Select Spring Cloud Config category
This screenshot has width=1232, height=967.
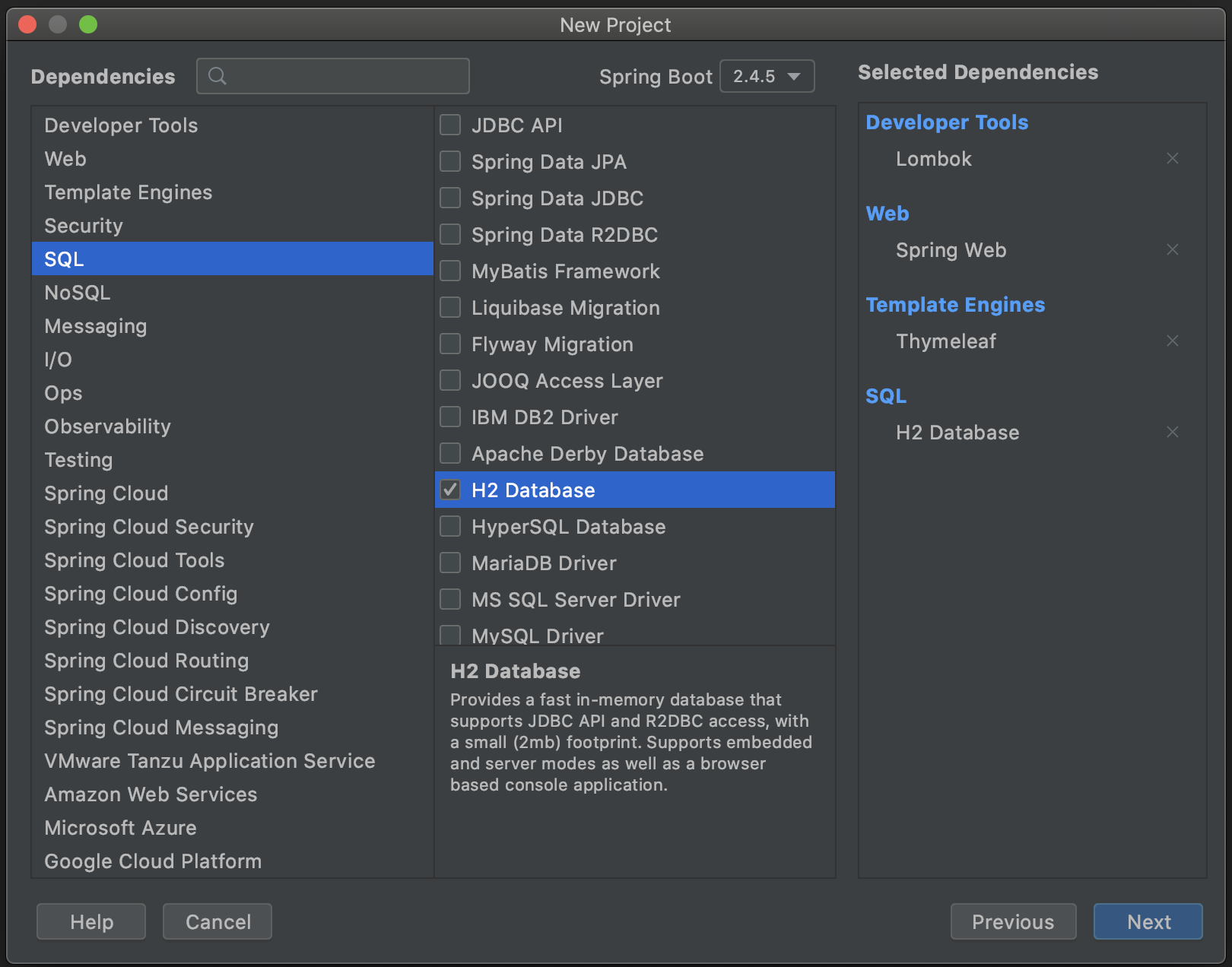(x=233, y=594)
